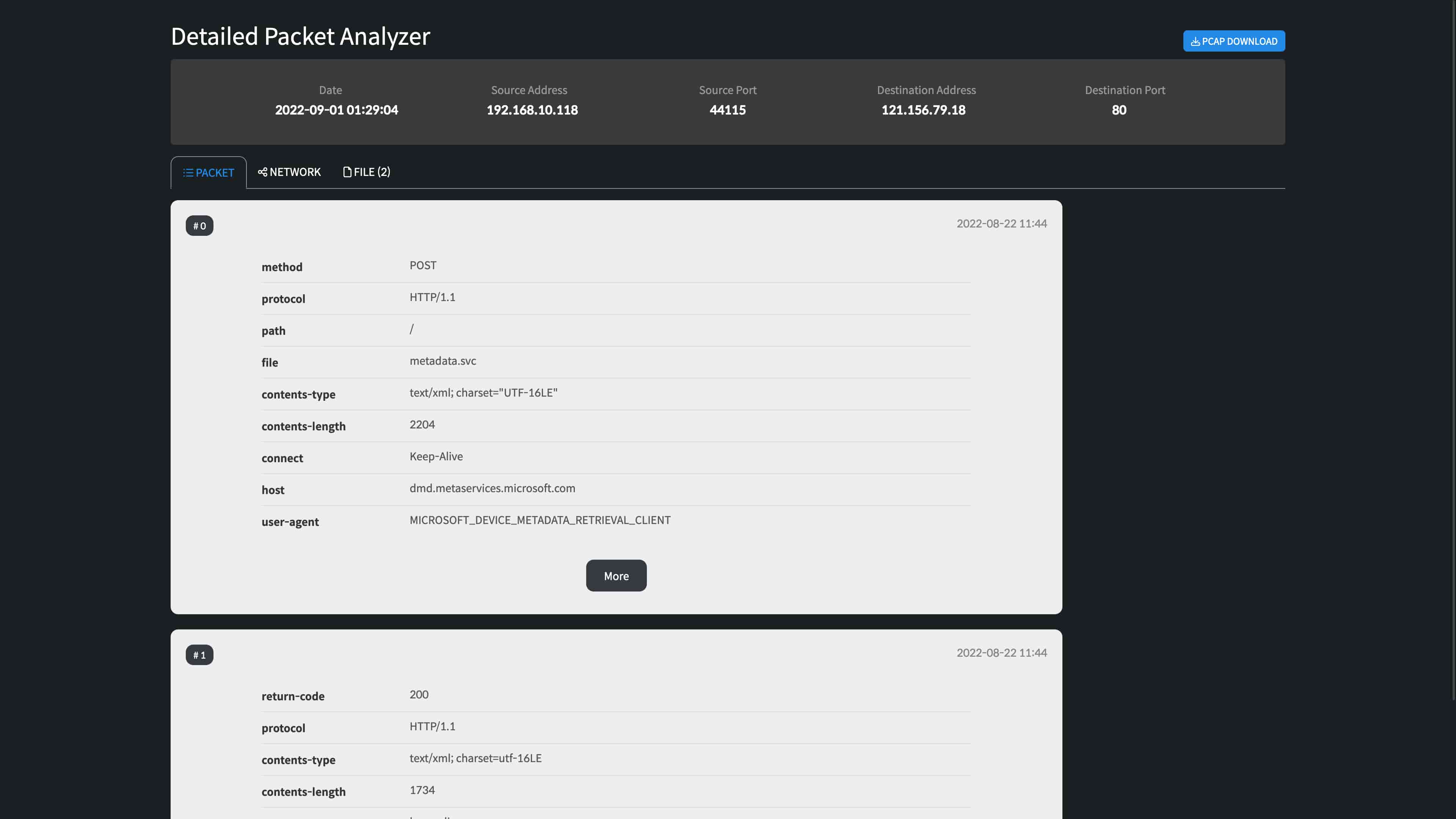This screenshot has width=1456, height=819.
Task: Click the host field label
Action: 273,490
